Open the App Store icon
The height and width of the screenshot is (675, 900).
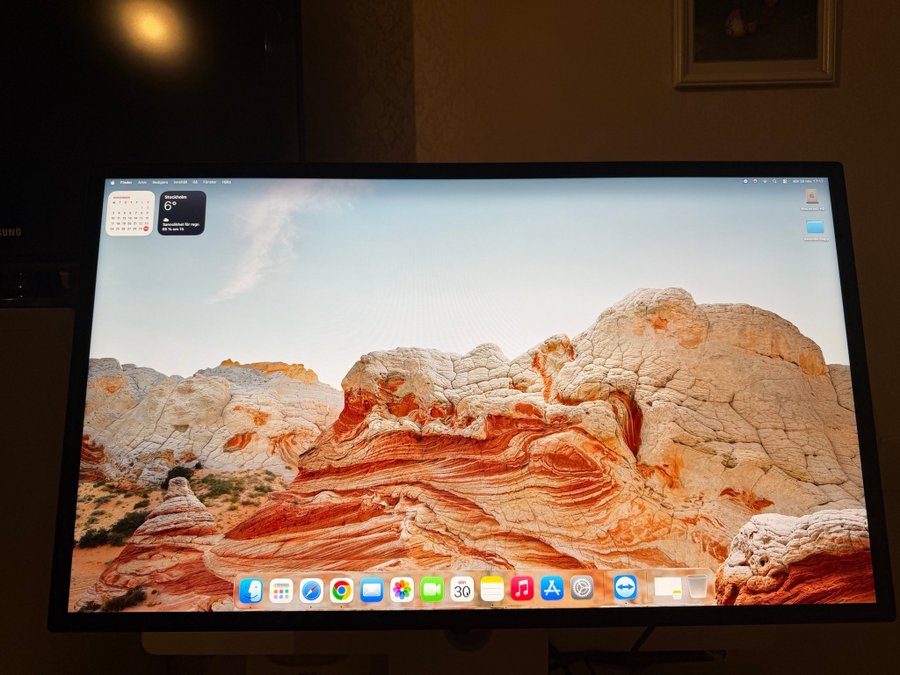552,588
